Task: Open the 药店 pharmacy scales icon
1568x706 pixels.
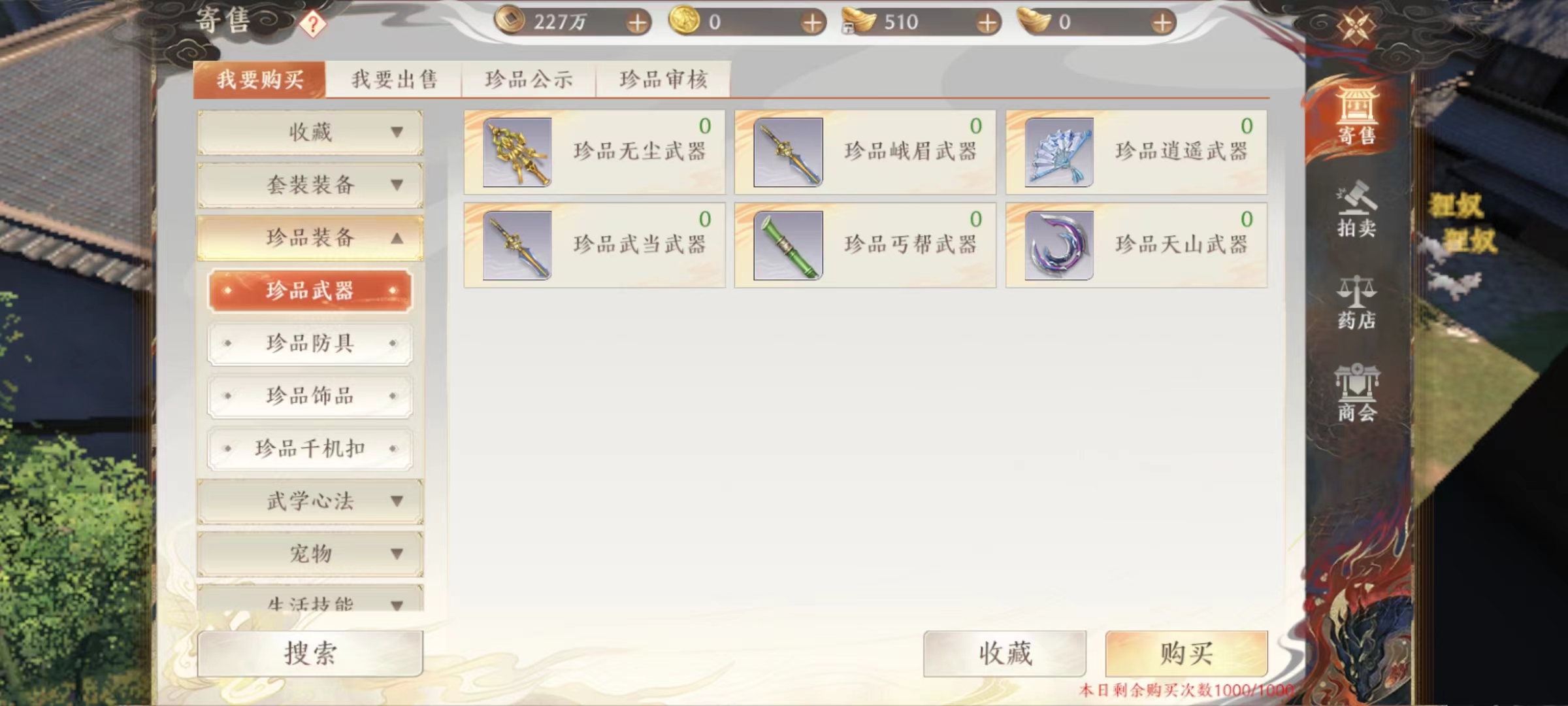Action: tap(1356, 302)
